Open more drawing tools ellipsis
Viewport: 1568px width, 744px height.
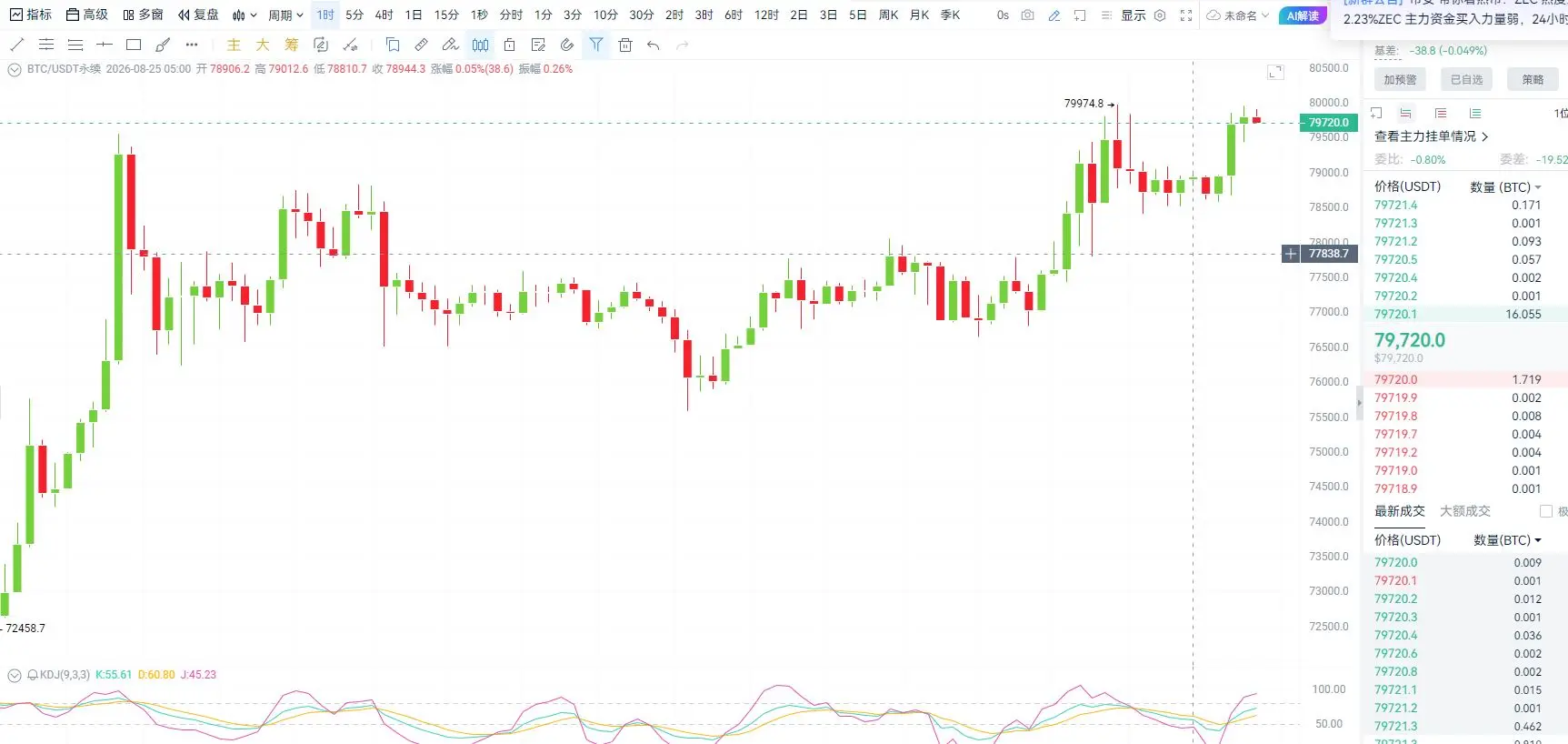pos(191,44)
